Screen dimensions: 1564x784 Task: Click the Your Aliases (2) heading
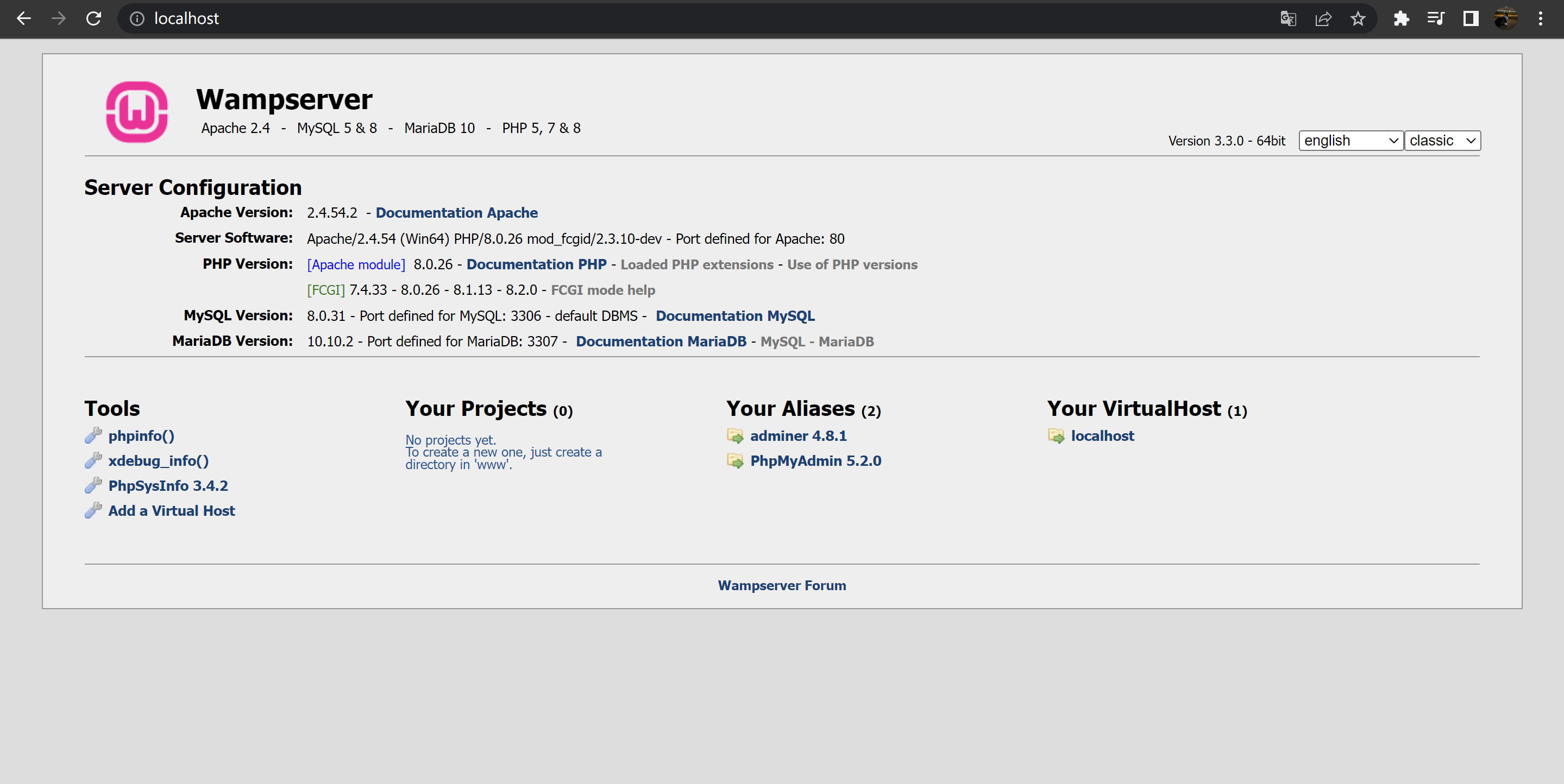coord(803,408)
